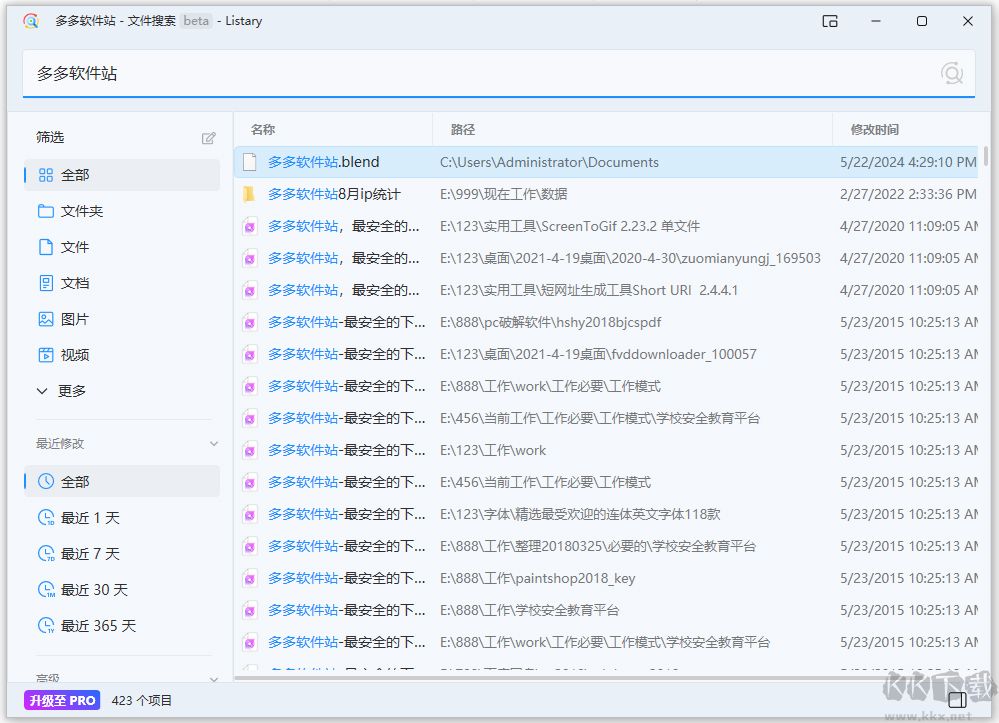The height and width of the screenshot is (723, 999).
Task: Click date 2/27/2022 2:33:36 PM
Action: [x=908, y=194]
